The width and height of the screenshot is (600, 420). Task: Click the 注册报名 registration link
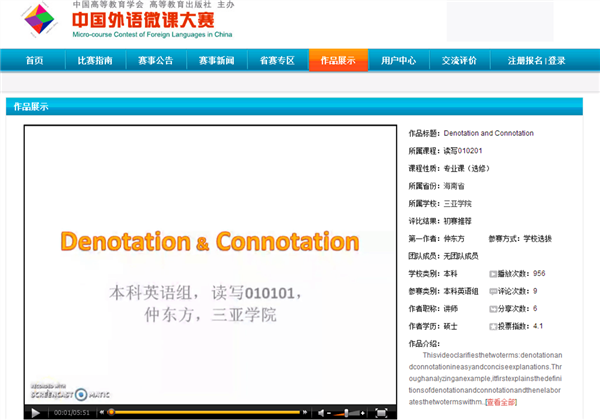pos(525,61)
